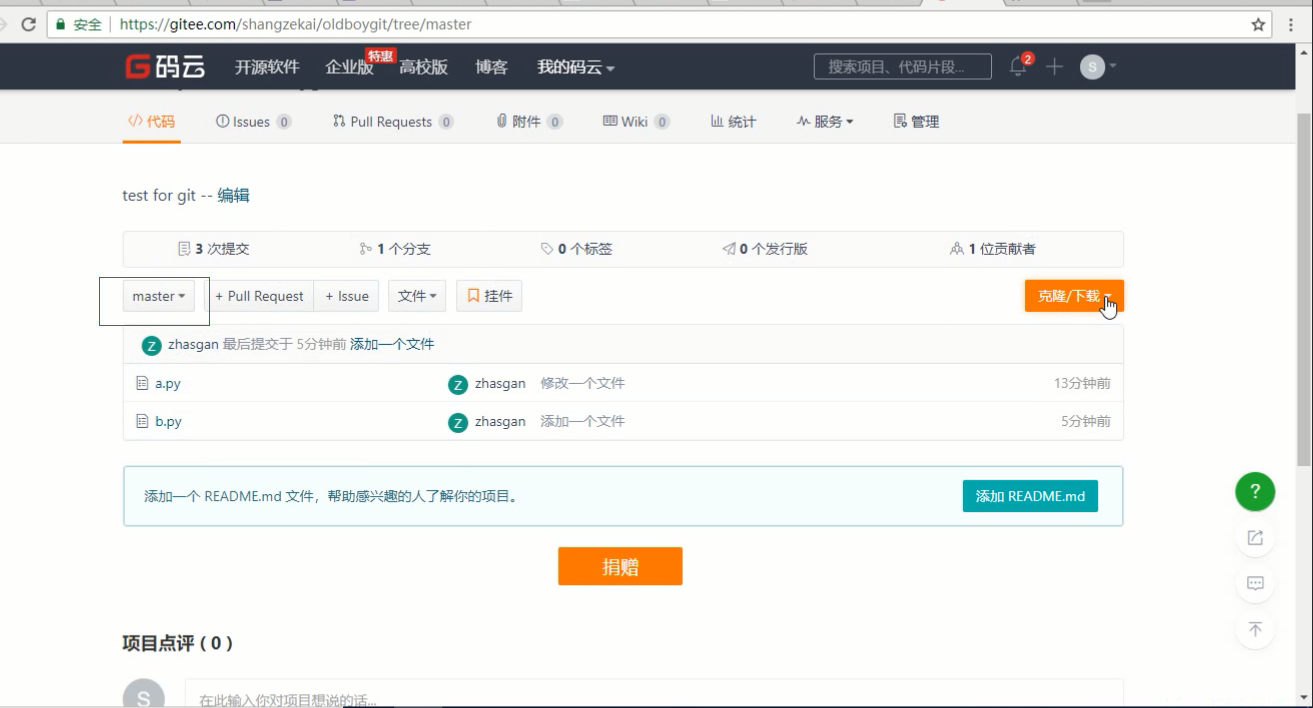Bookmark page with star icon
This screenshot has height=708, width=1313.
pos(1258,24)
